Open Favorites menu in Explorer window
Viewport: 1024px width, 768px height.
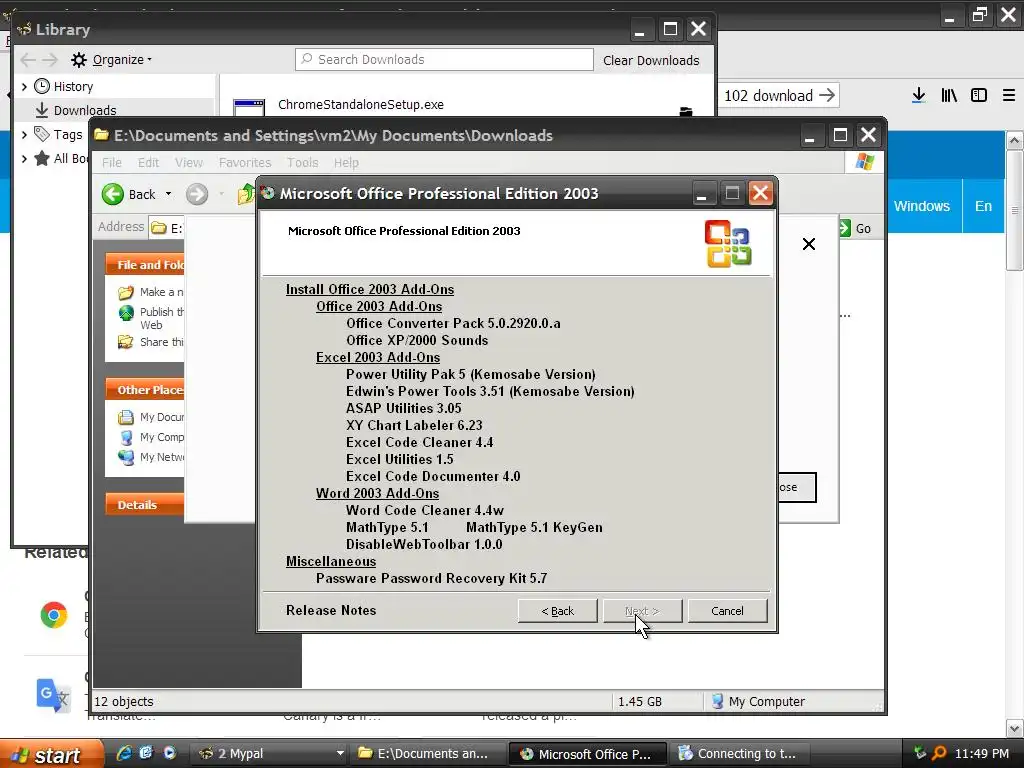(245, 163)
